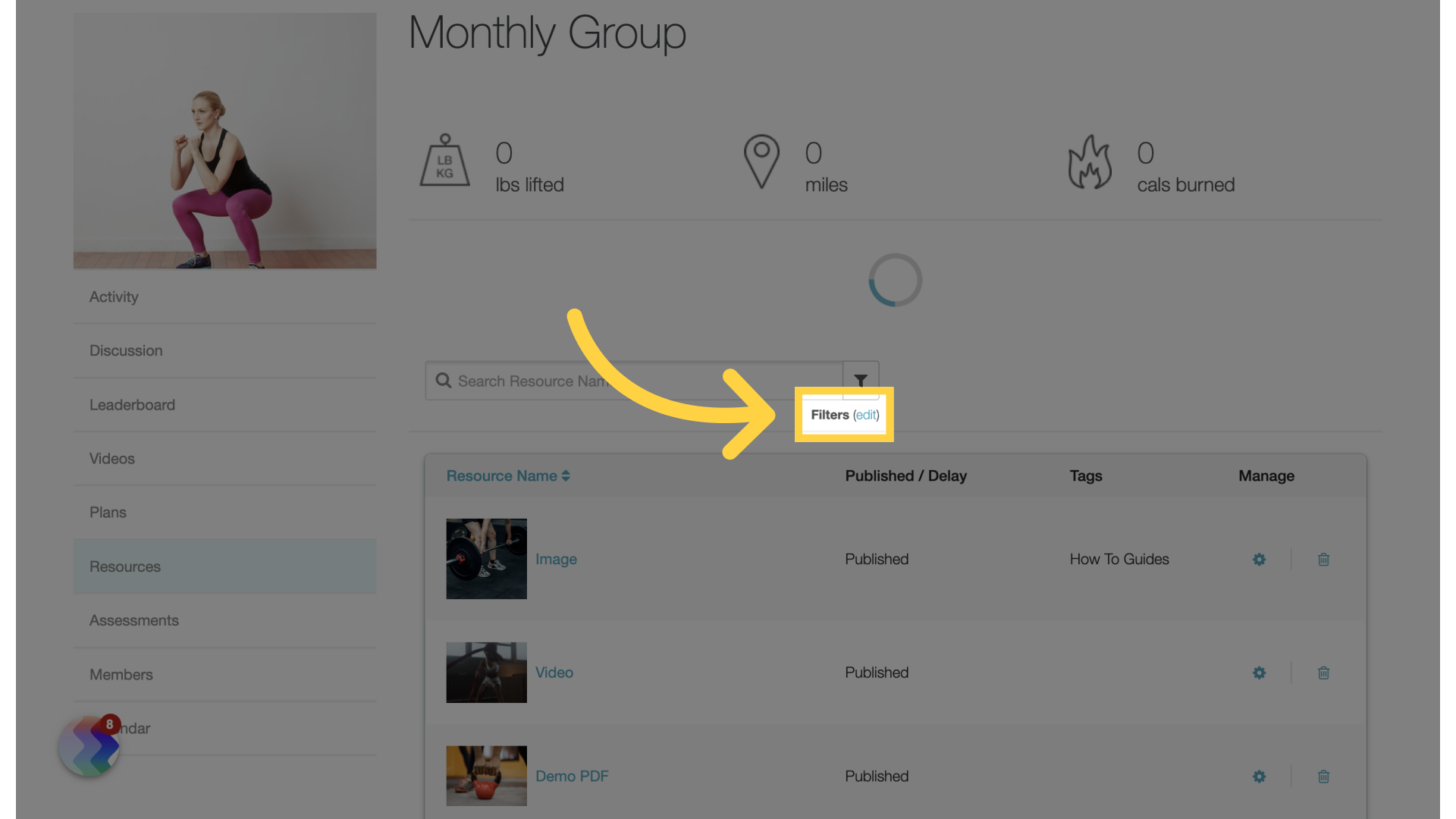Navigate to the Activity tab
Image resolution: width=1456 pixels, height=819 pixels.
coord(113,296)
